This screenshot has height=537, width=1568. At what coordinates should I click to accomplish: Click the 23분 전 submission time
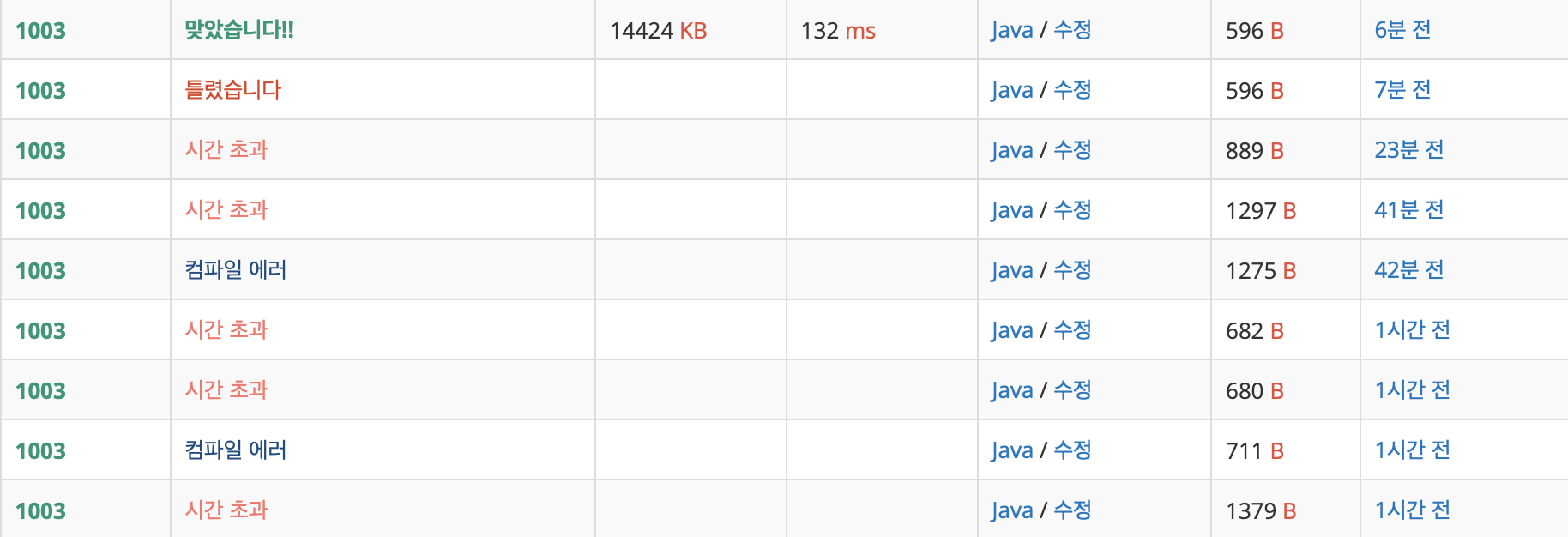(1409, 150)
